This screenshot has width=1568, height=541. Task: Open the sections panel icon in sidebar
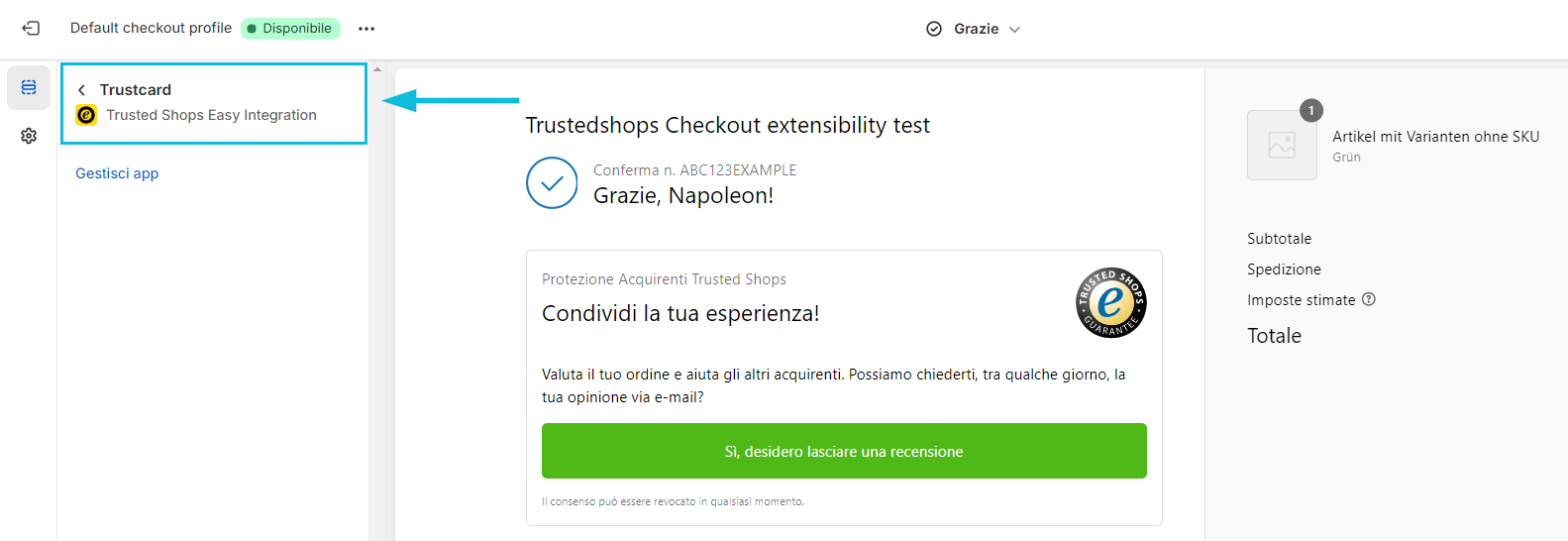pos(29,88)
